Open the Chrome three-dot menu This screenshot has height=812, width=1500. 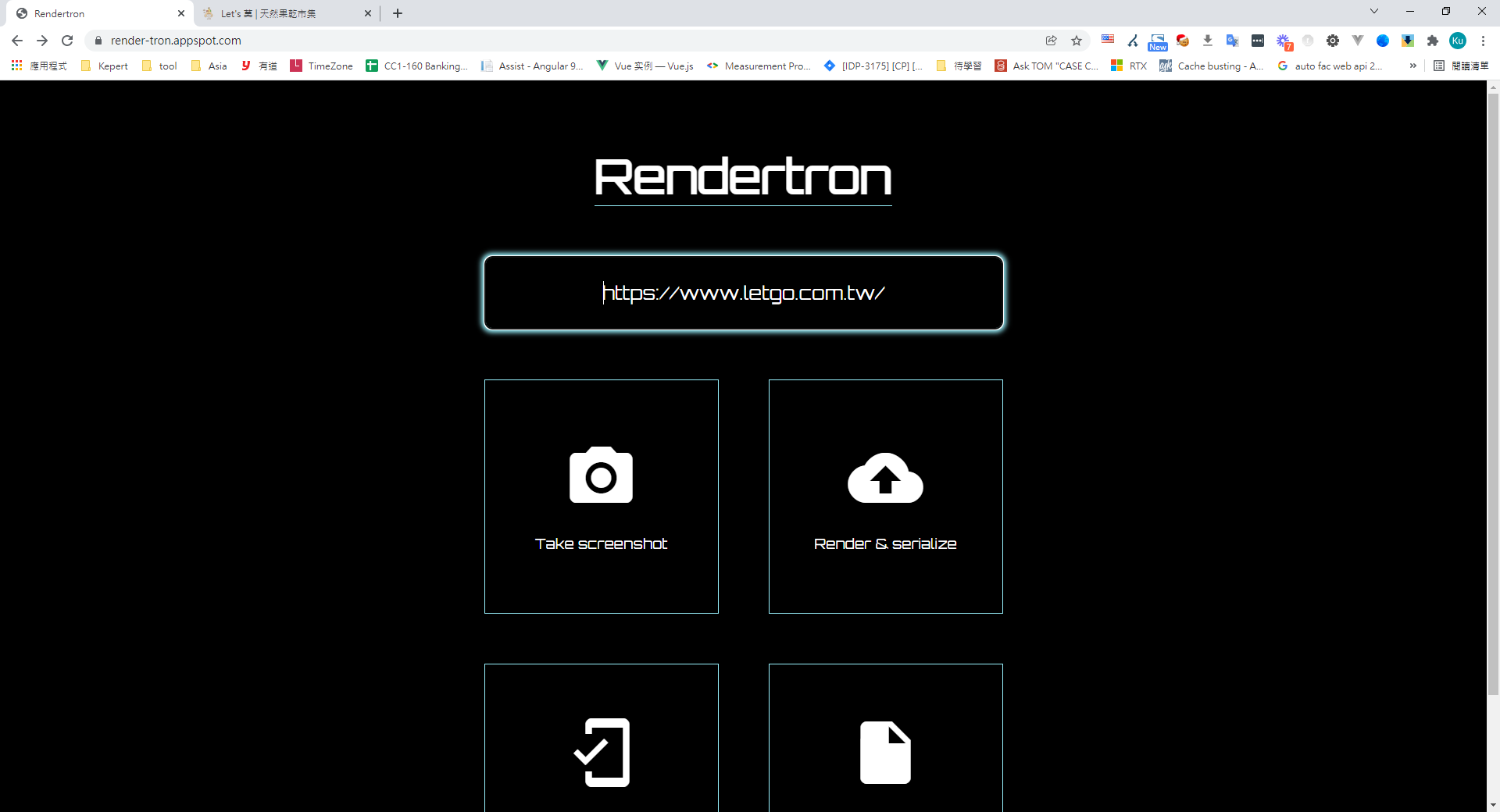click(x=1483, y=41)
